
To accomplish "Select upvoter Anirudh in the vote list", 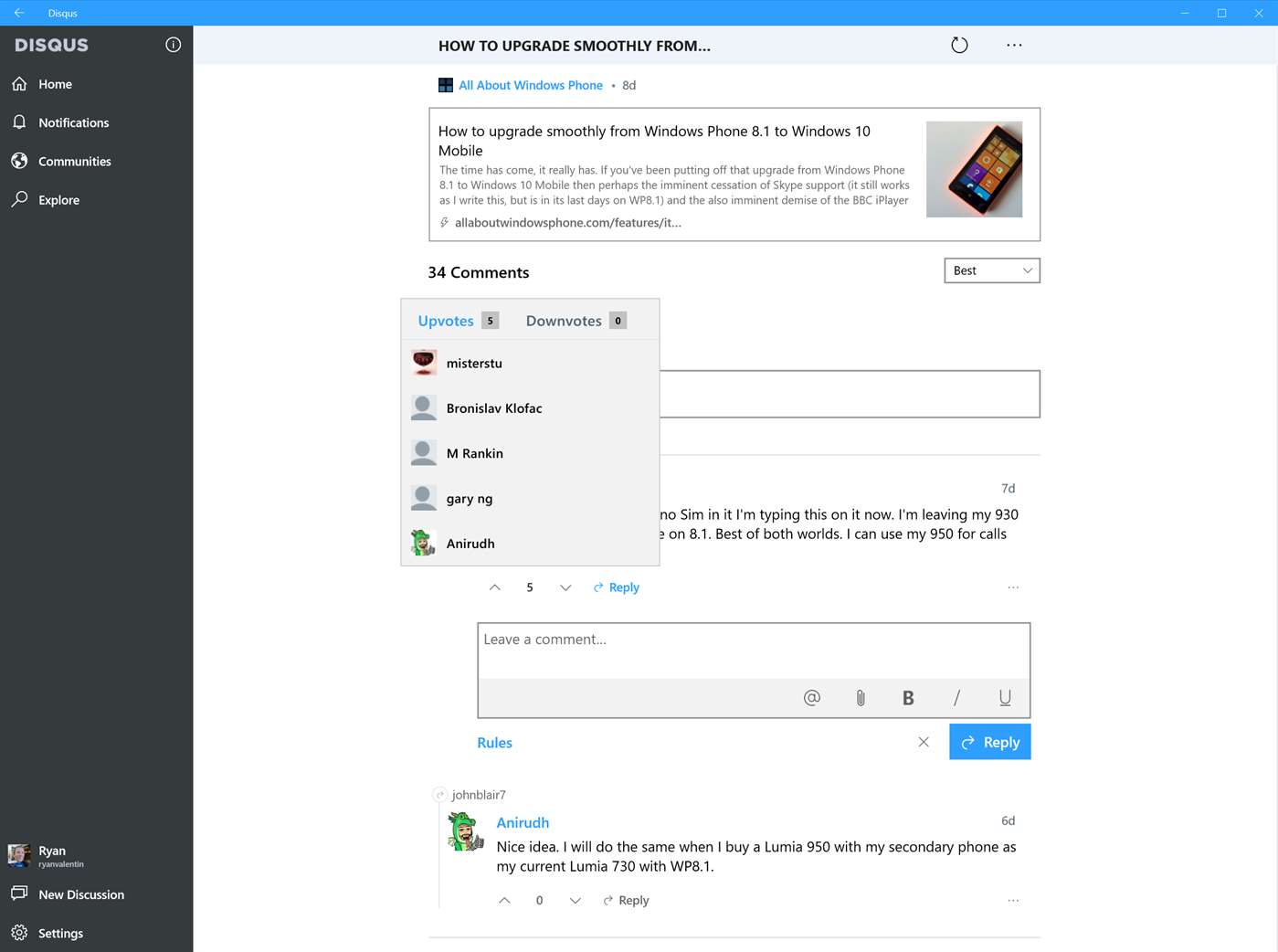I will [x=530, y=544].
